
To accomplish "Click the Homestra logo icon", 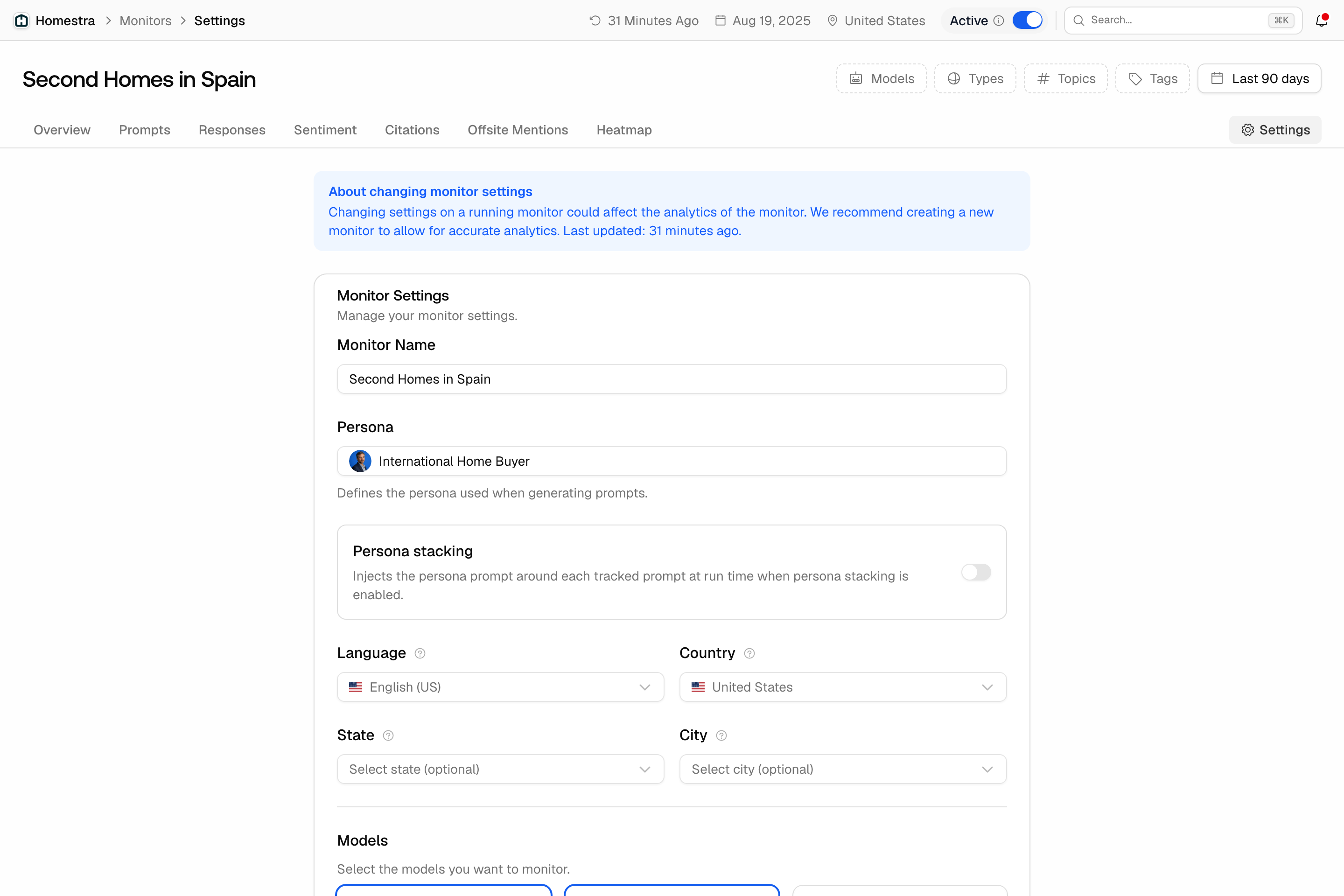I will (21, 21).
